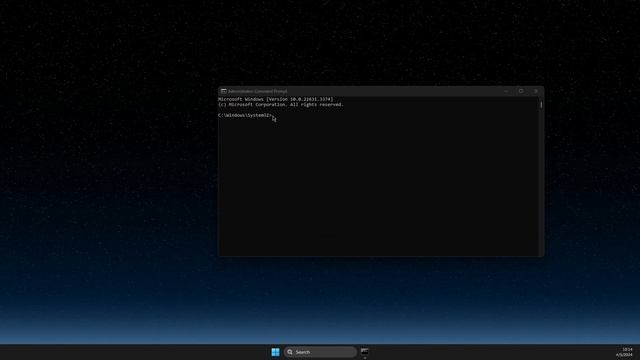Click the taskbar Search box

(320, 352)
